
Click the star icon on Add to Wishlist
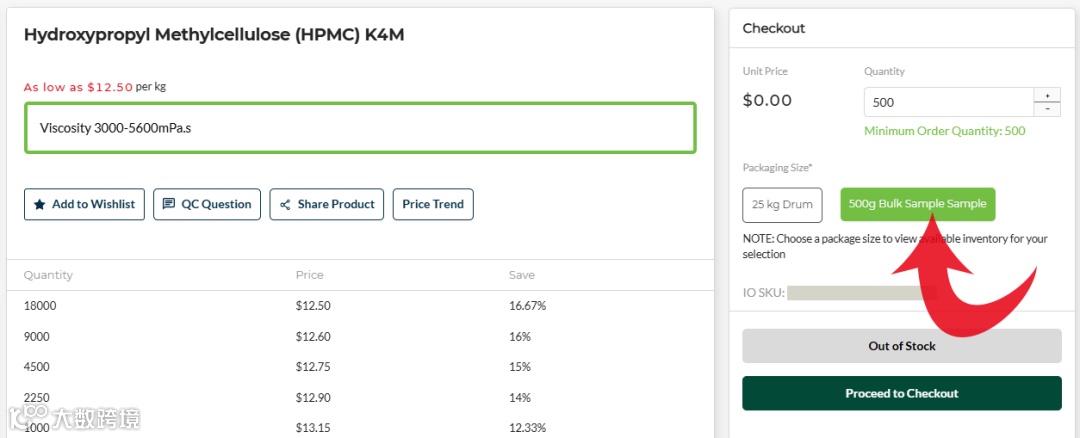(40, 204)
